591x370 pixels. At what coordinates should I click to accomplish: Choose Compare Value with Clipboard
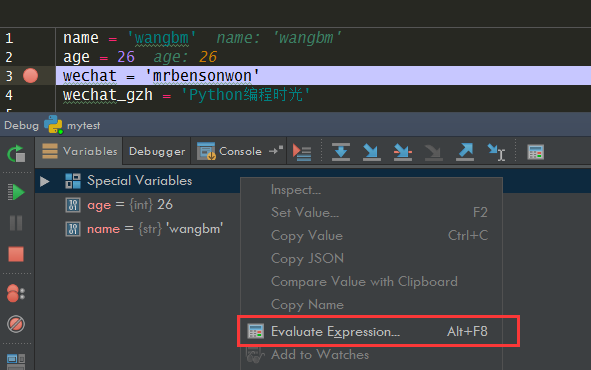click(x=371, y=281)
